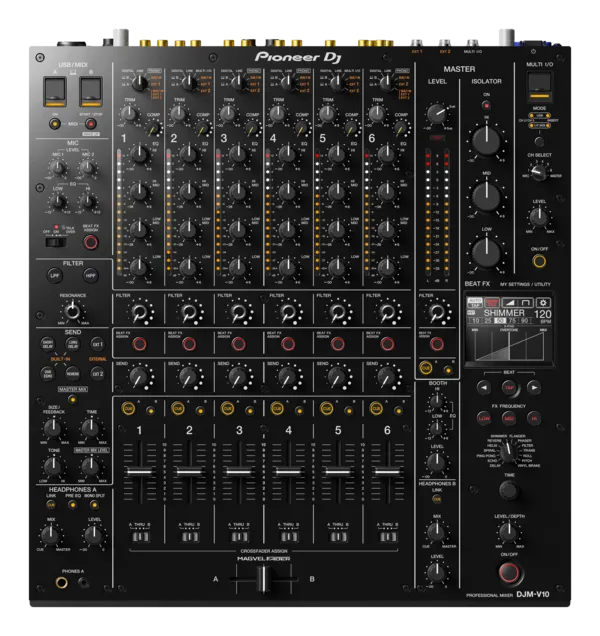The height and width of the screenshot is (636, 600).
Task: Toggle Headphones A PRE EQ
Action: click(x=73, y=505)
